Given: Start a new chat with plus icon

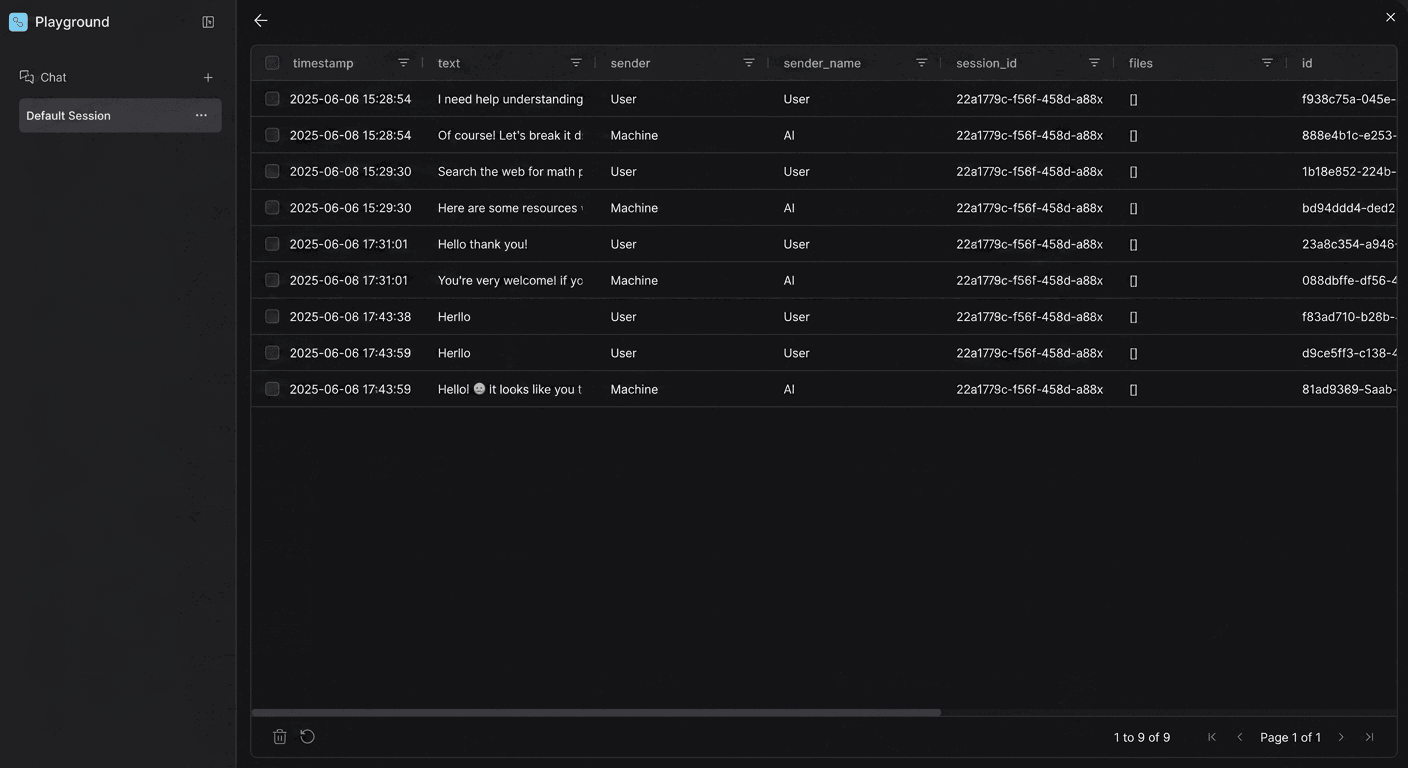Looking at the screenshot, I should 208,77.
